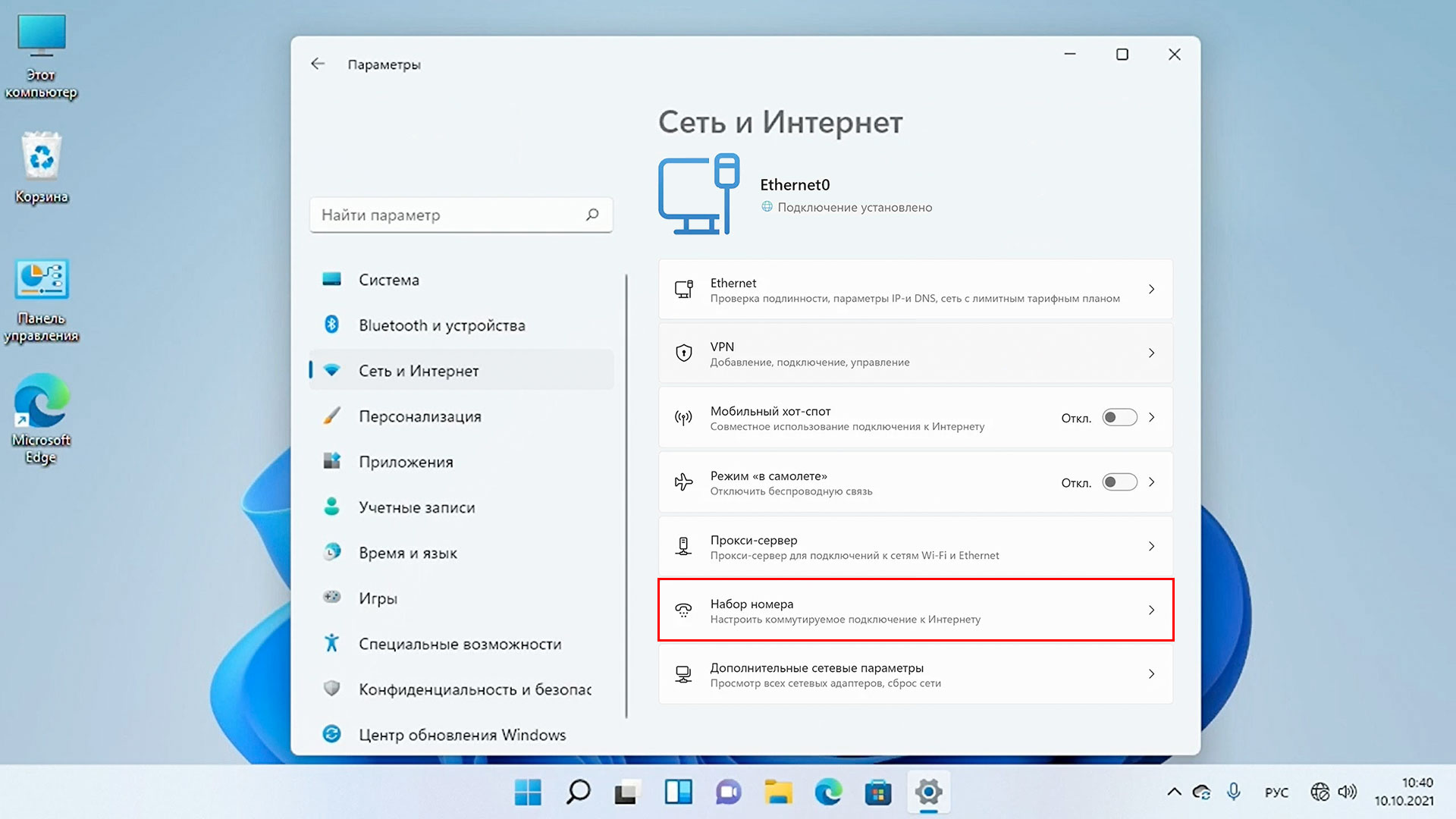The width and height of the screenshot is (1456, 819).
Task: Open Время и язык section
Action: pos(408,553)
